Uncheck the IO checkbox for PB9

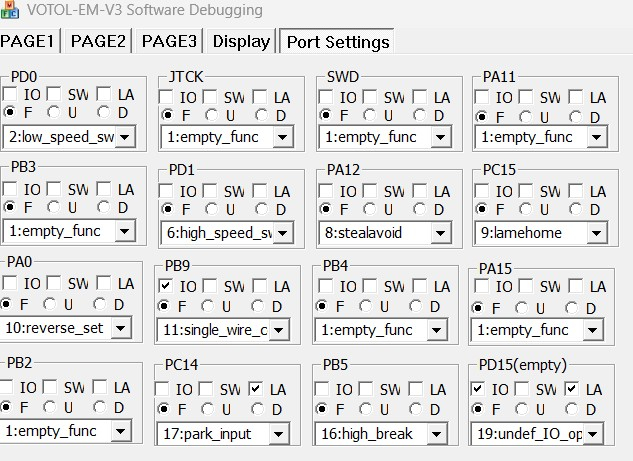click(165, 286)
